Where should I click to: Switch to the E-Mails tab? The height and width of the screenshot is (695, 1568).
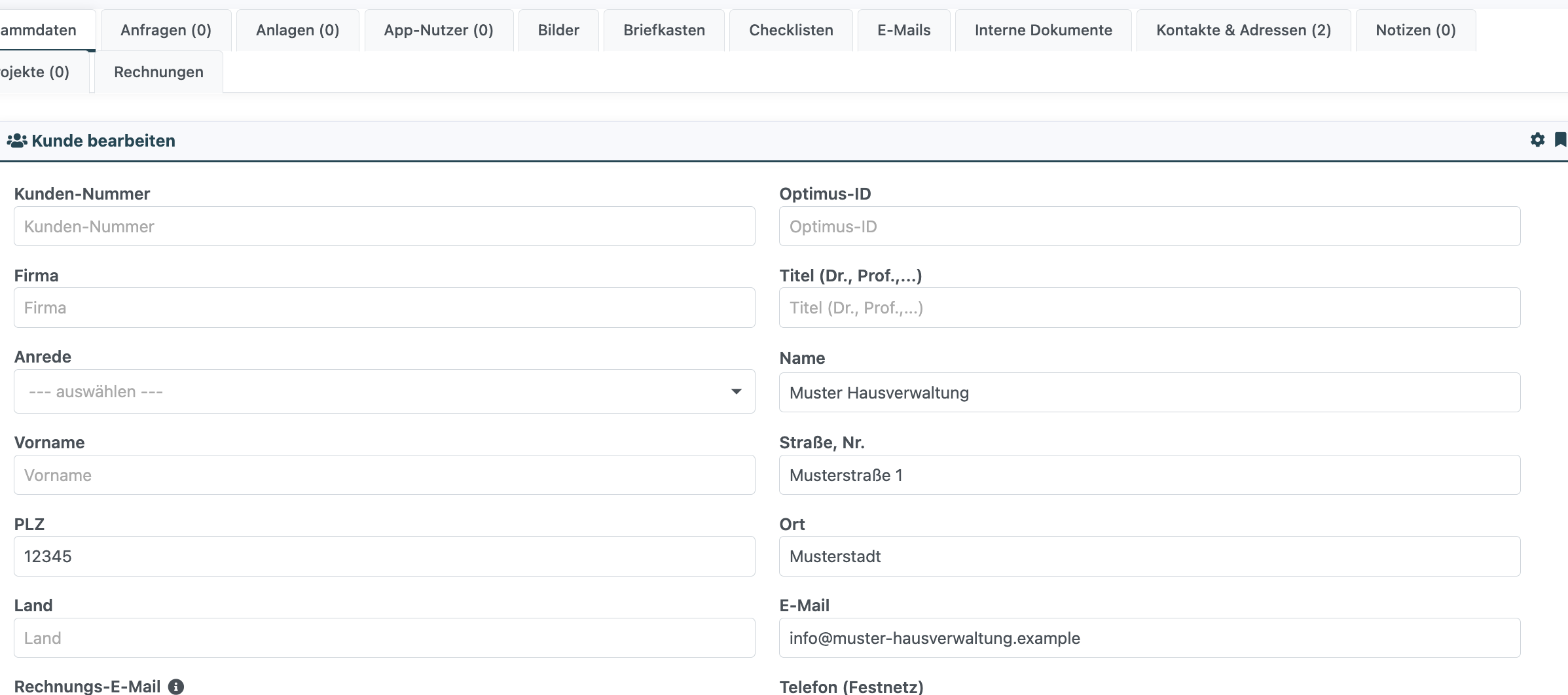point(903,30)
